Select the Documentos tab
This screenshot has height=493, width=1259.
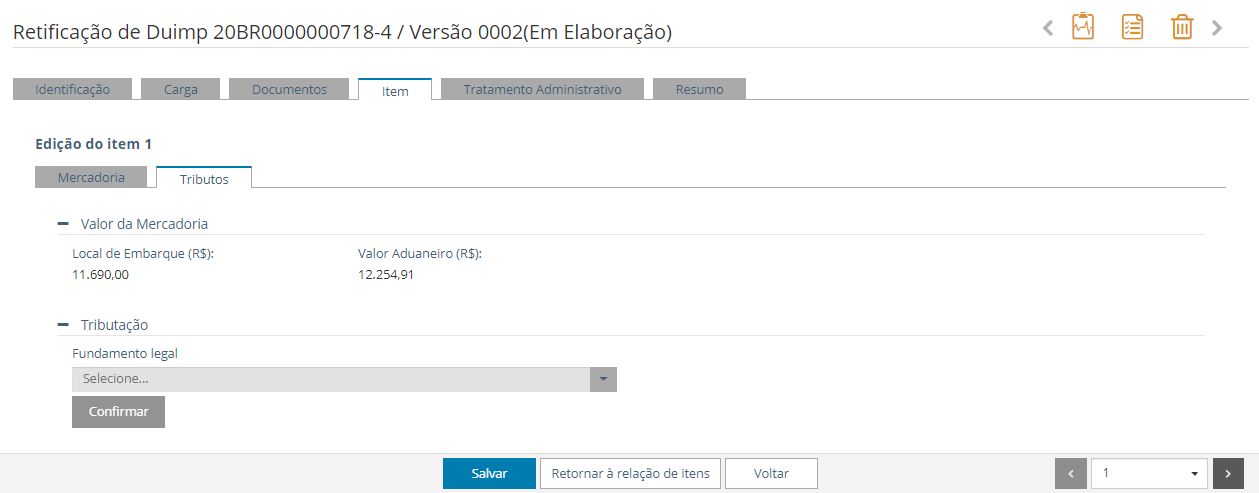[x=289, y=89]
